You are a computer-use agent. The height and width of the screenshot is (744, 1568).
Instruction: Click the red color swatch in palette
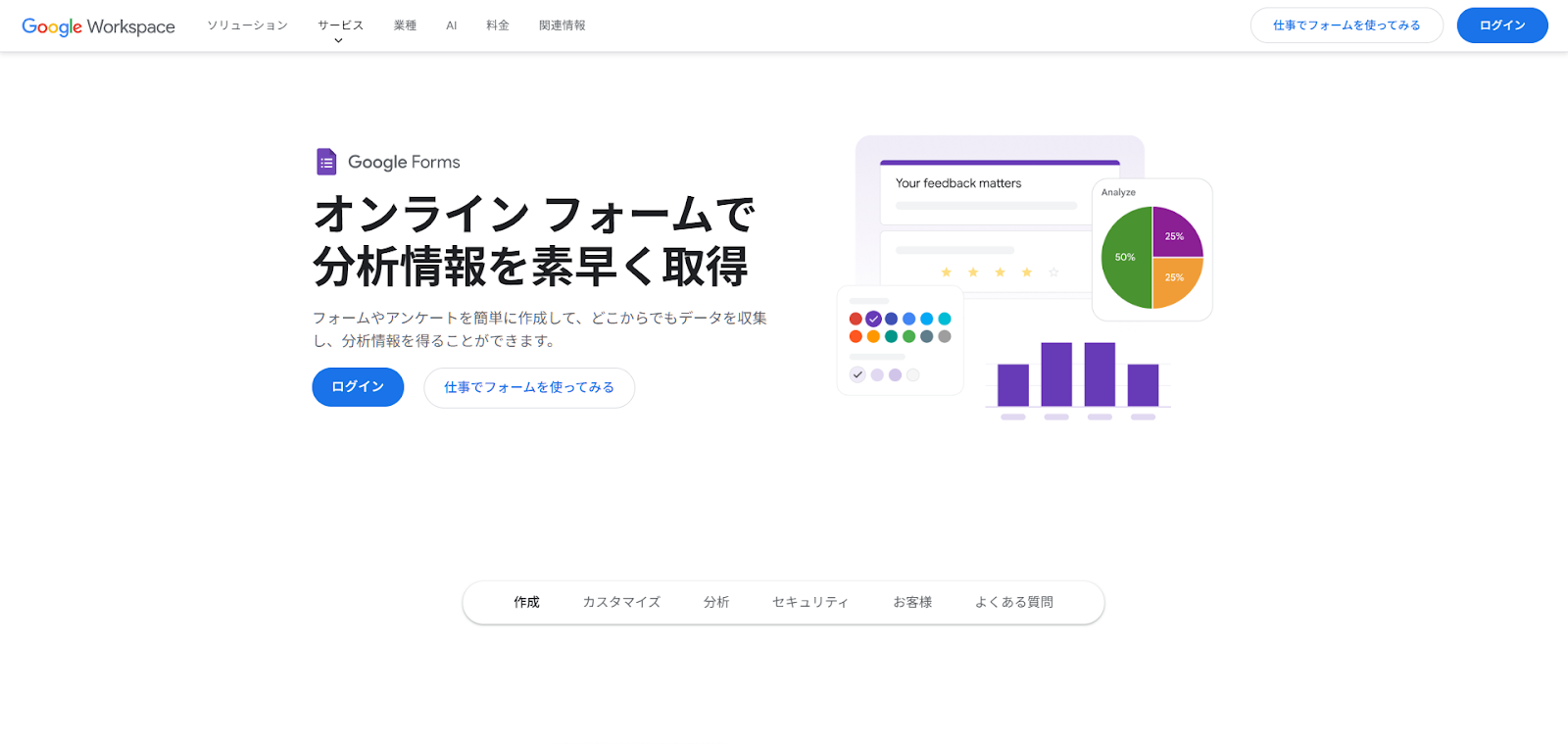point(856,319)
